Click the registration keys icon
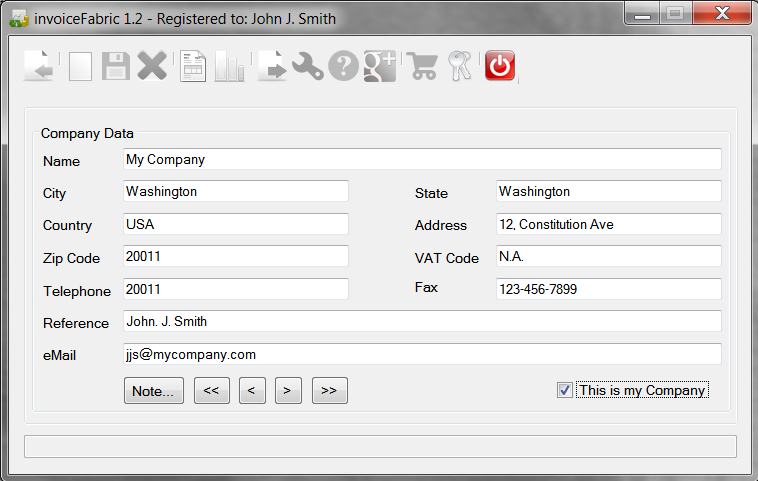 (x=460, y=66)
